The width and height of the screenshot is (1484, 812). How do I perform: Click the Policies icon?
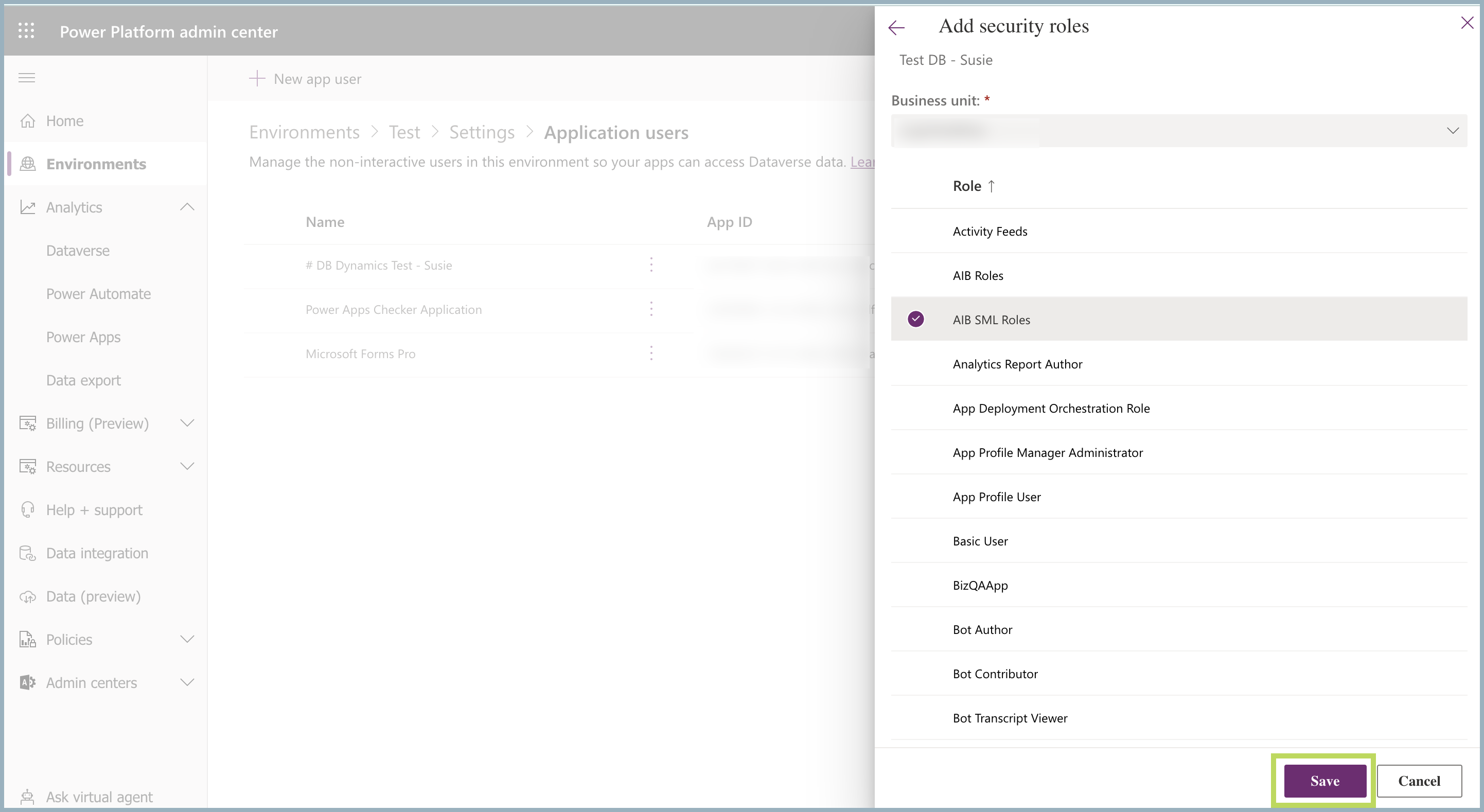tap(27, 639)
